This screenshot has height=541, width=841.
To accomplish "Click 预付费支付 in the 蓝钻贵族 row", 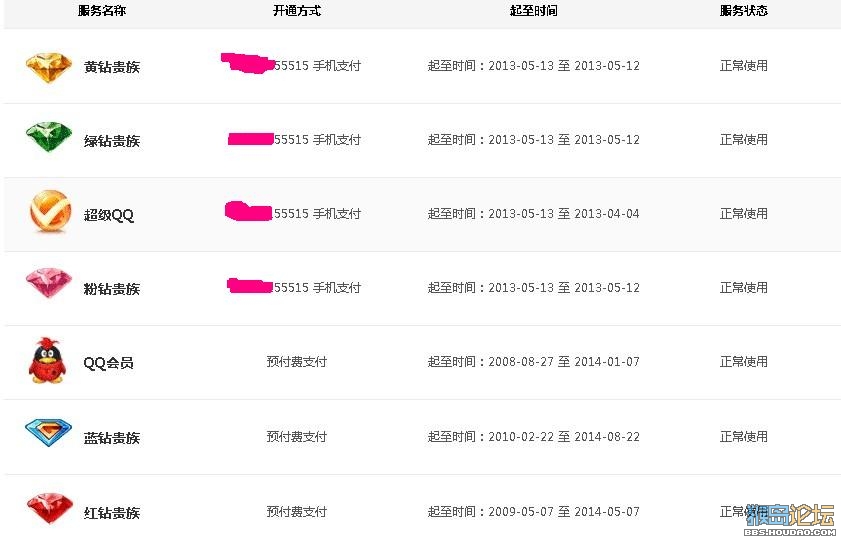I will tap(297, 437).
